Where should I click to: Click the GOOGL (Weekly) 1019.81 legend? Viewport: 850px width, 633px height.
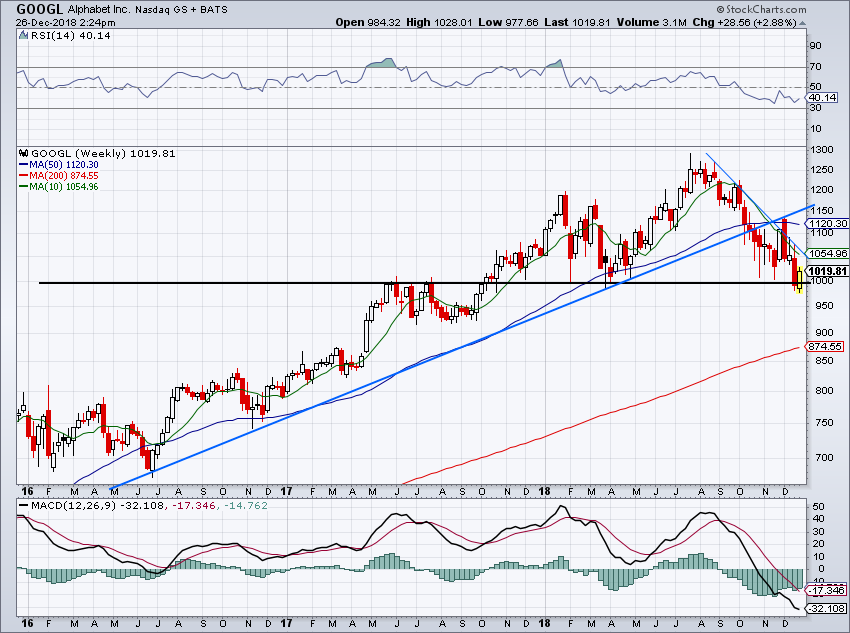click(x=104, y=153)
